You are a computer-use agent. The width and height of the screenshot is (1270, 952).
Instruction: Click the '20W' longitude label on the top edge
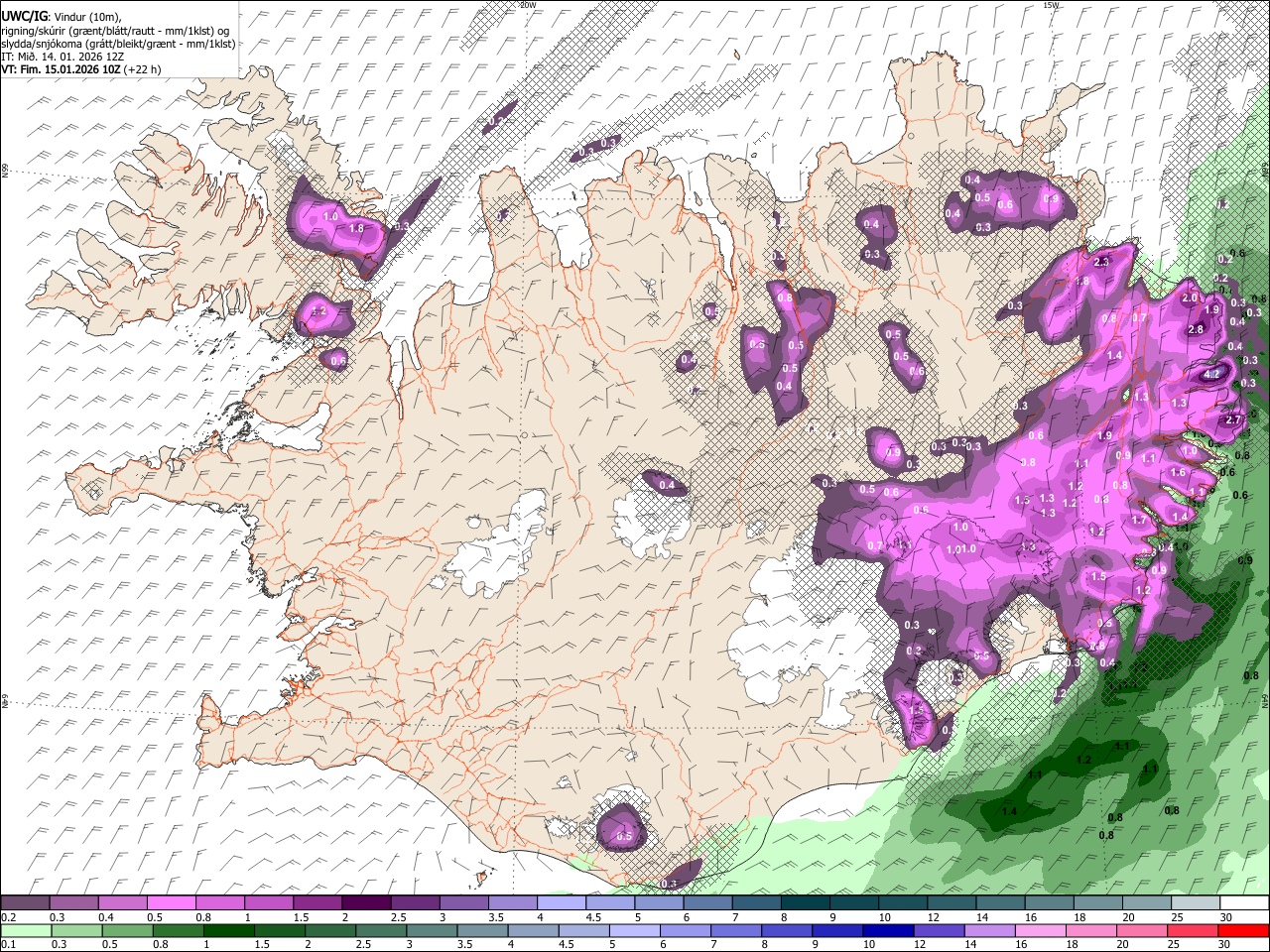click(528, 5)
